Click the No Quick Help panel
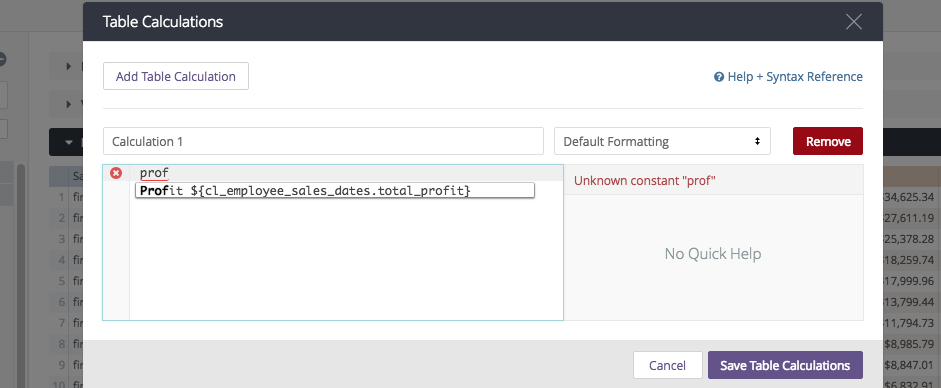The image size is (941, 388). click(713, 254)
